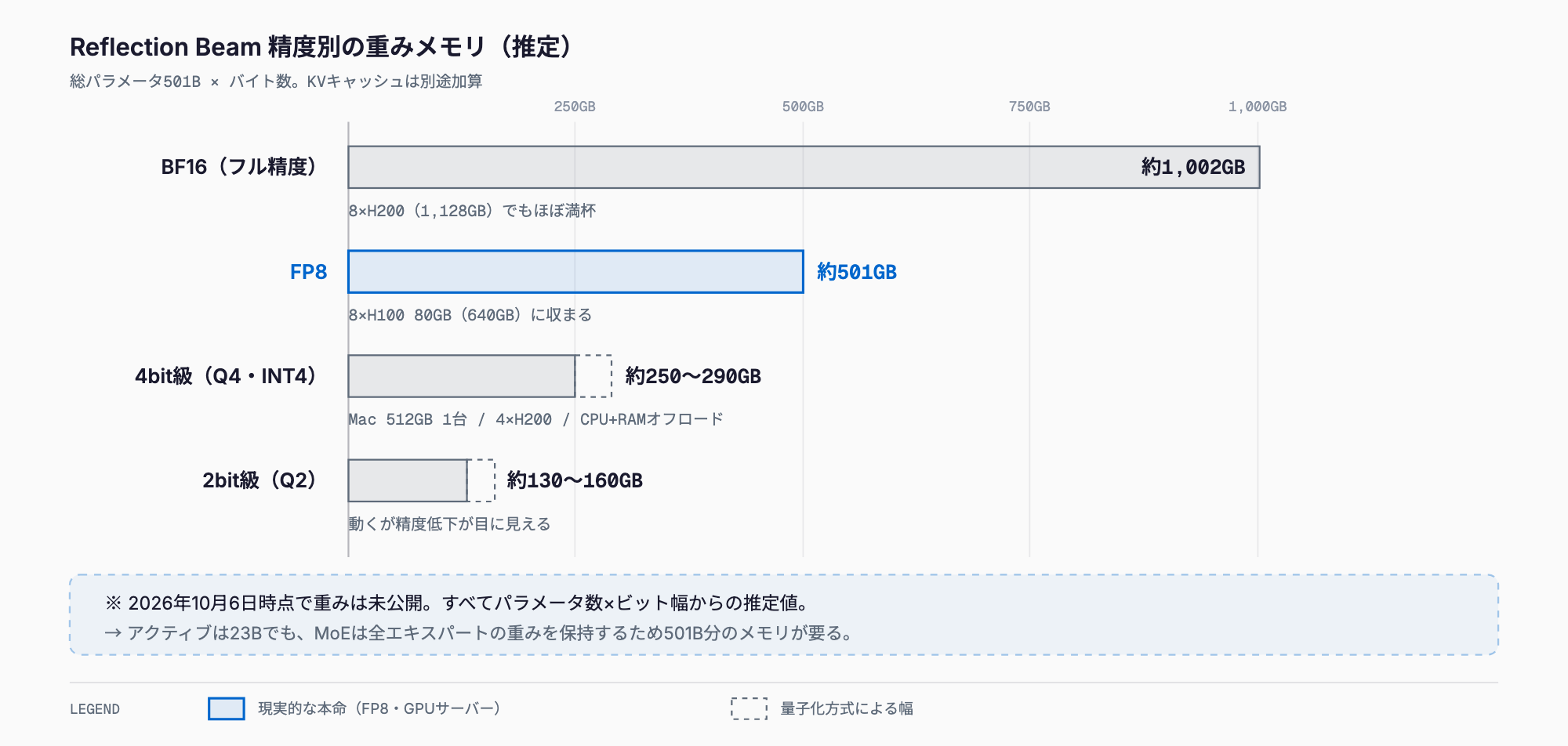Viewport: 1568px width, 746px height.
Task: Click the note '動くが精度低下が目に見える'
Action: tap(449, 523)
